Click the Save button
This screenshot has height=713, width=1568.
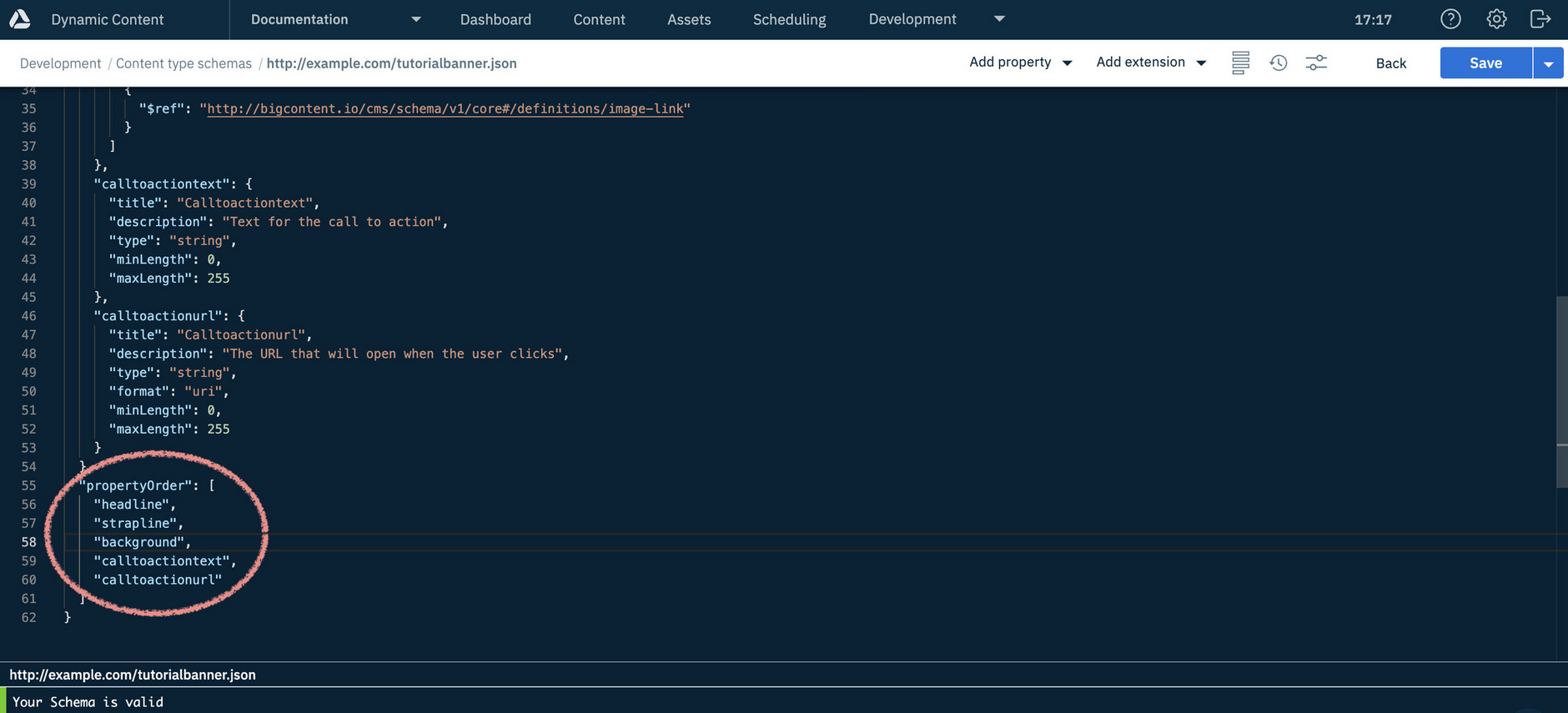[1485, 63]
